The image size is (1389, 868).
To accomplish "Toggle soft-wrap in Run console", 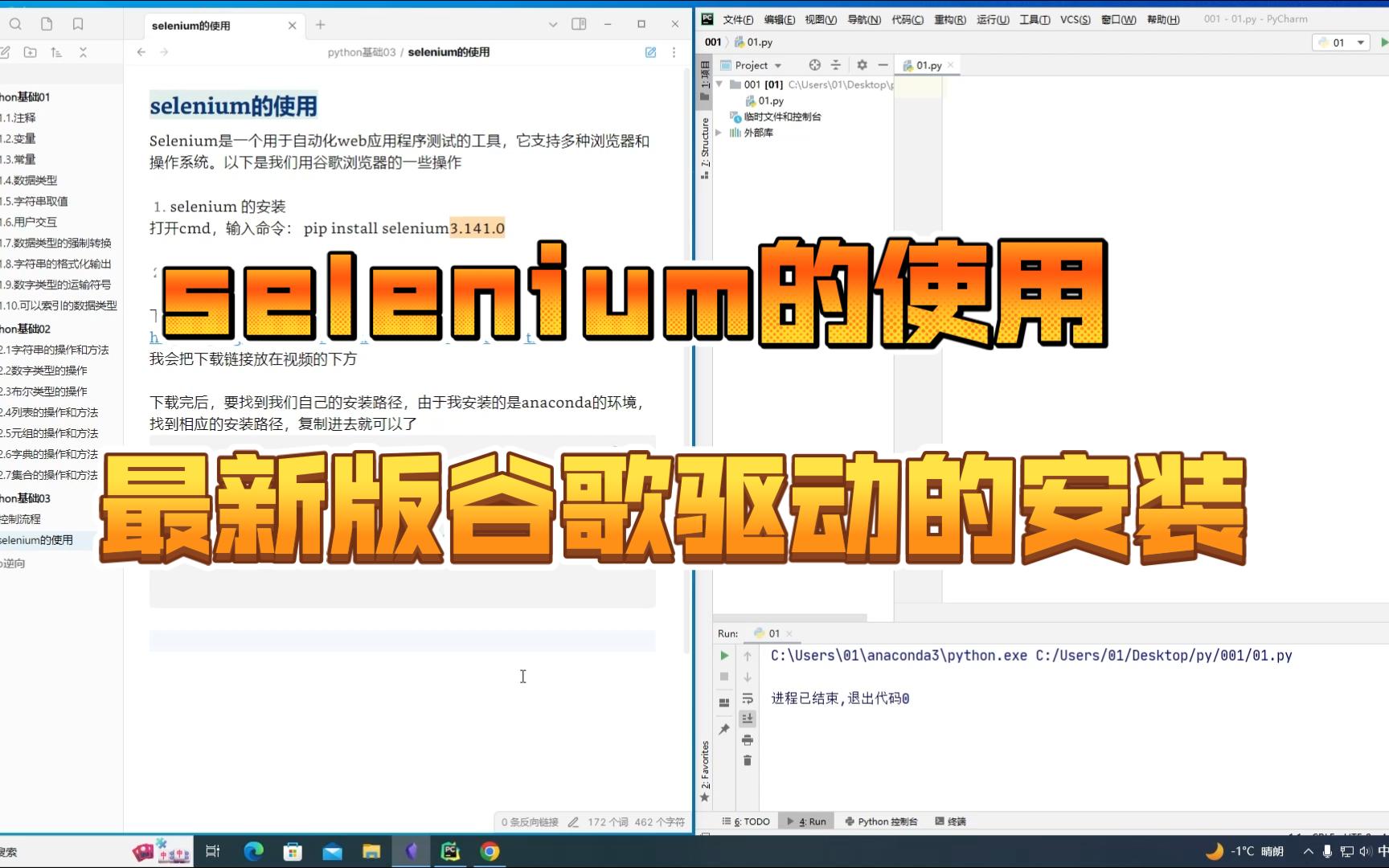I will coord(748,698).
